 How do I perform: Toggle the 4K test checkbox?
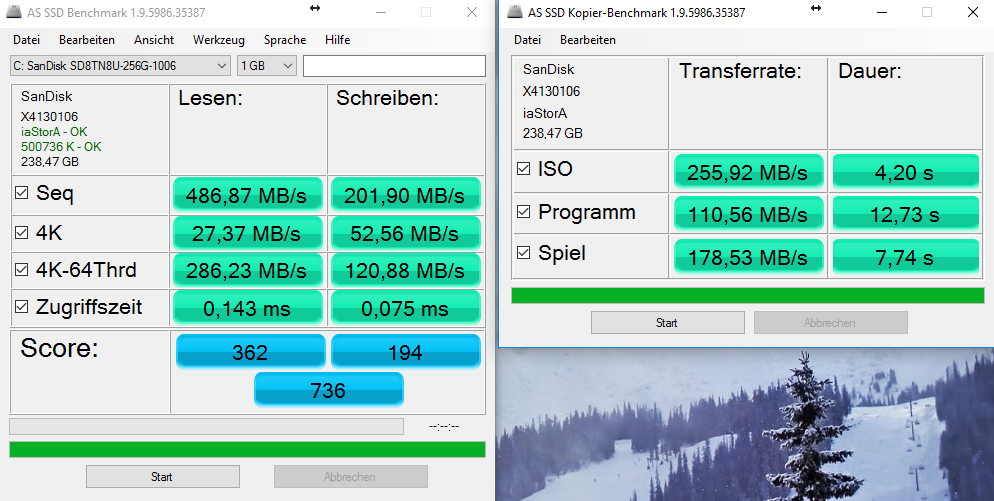pos(22,233)
